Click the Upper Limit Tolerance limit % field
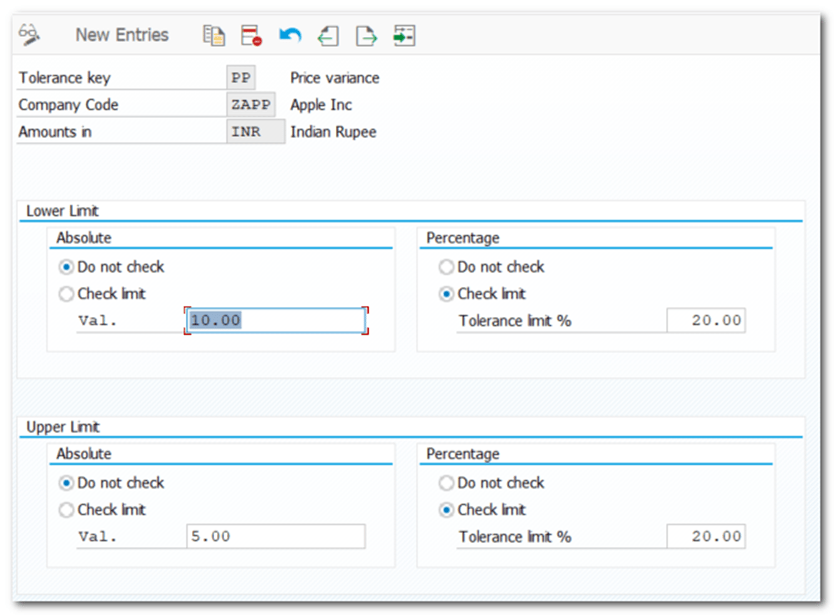834x615 pixels. tap(706, 536)
